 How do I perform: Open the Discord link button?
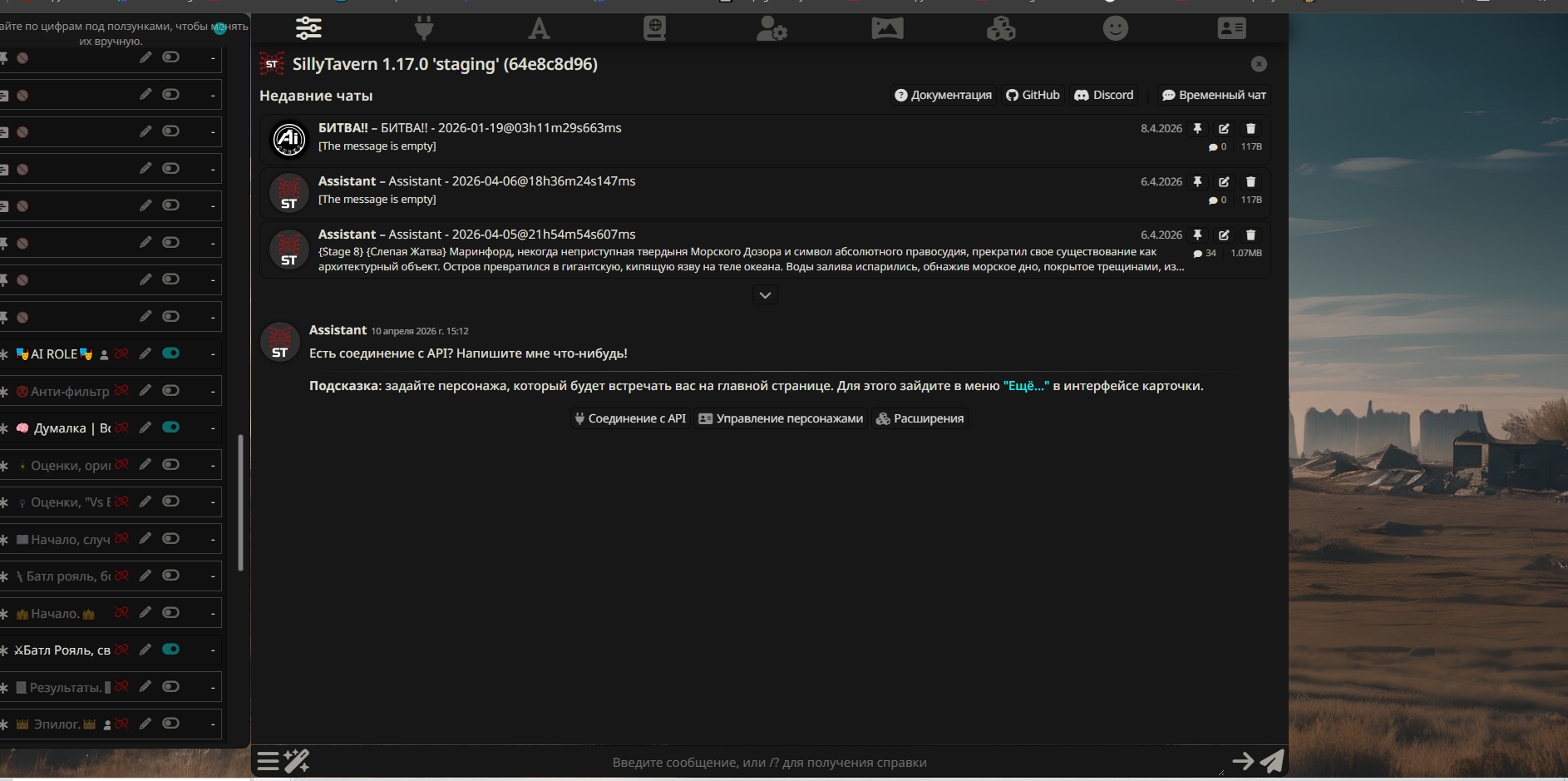(x=1103, y=95)
